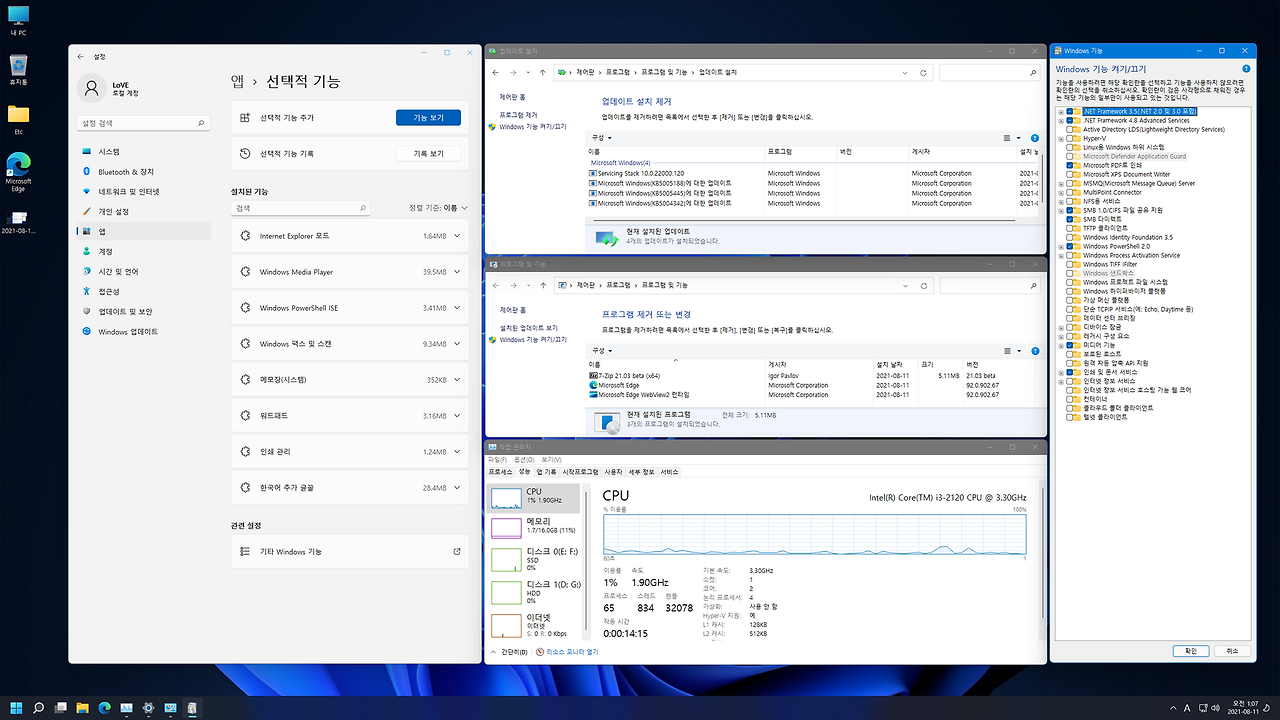Open 네트워크 및 인터넷 icon in Settings
This screenshot has width=1280, height=720.
[87, 191]
